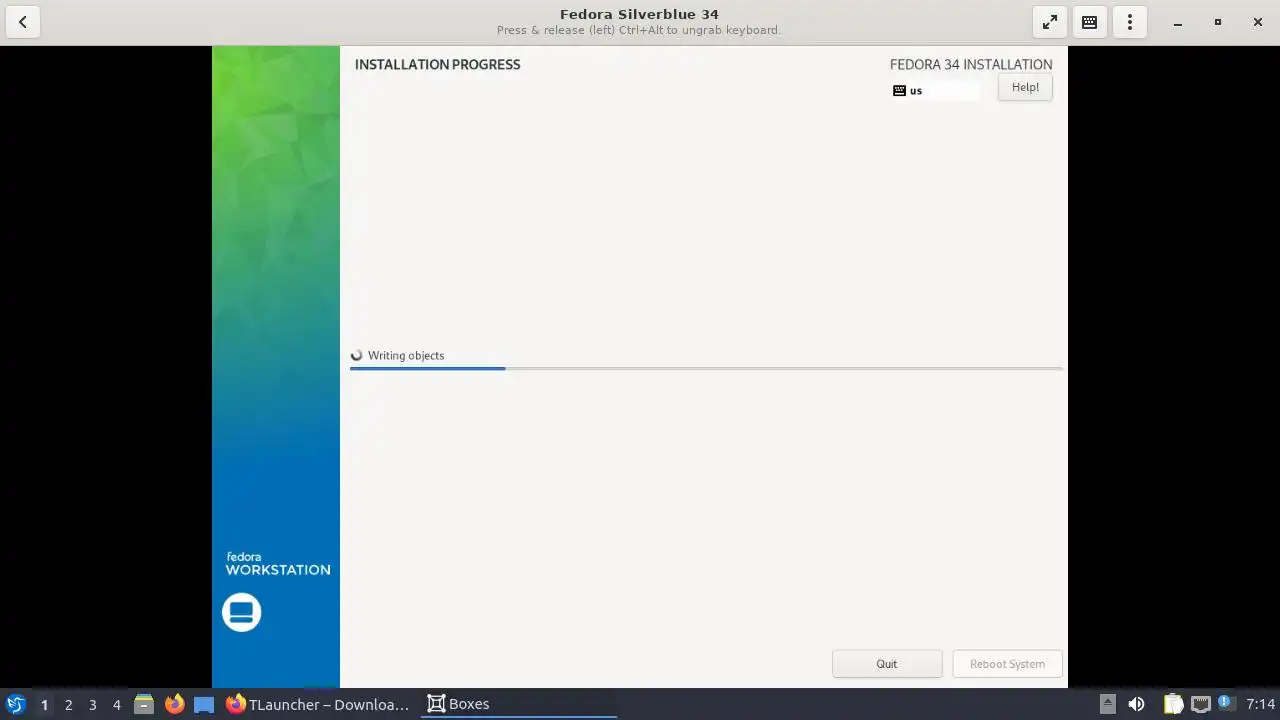1280x720 pixels.
Task: Click the installation progress bar
Action: pyautogui.click(x=705, y=368)
